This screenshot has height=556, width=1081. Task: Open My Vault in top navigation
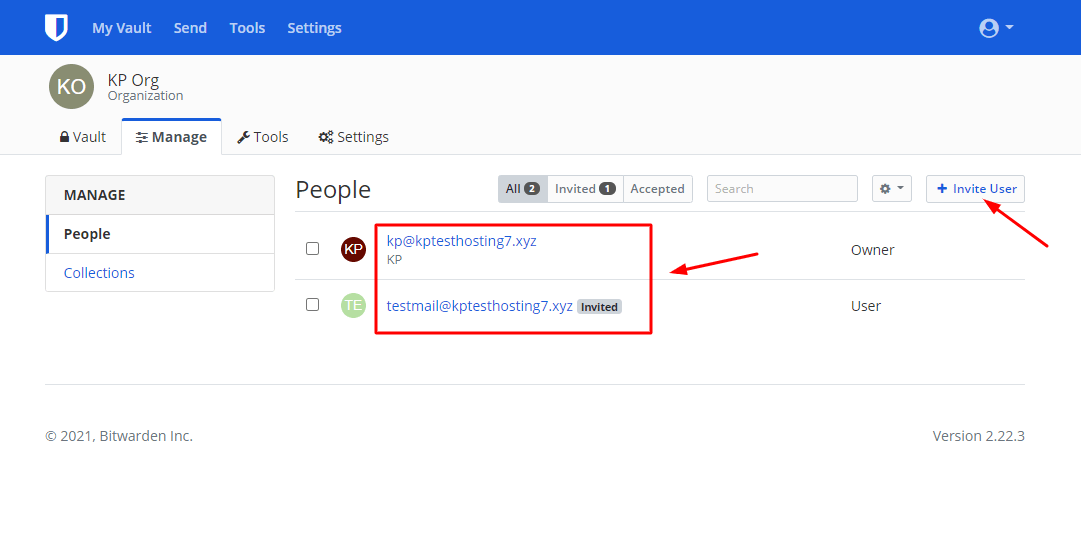click(x=122, y=28)
